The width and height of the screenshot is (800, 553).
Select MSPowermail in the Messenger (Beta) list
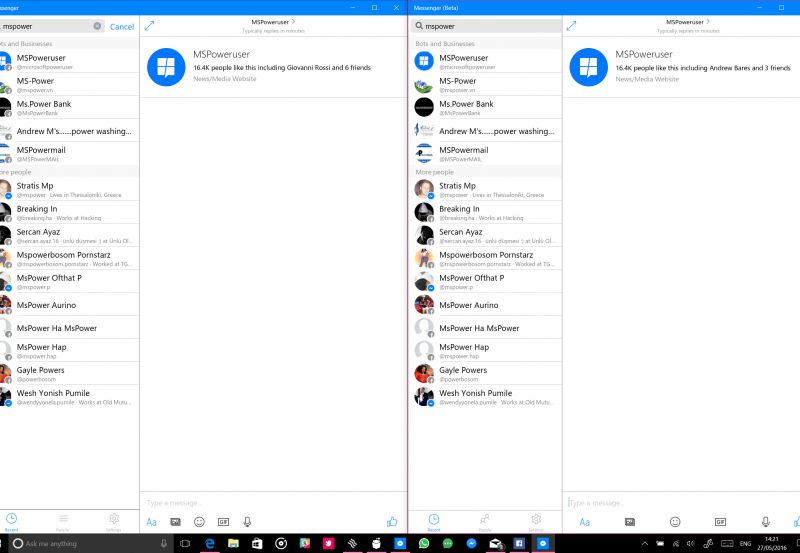(485, 154)
